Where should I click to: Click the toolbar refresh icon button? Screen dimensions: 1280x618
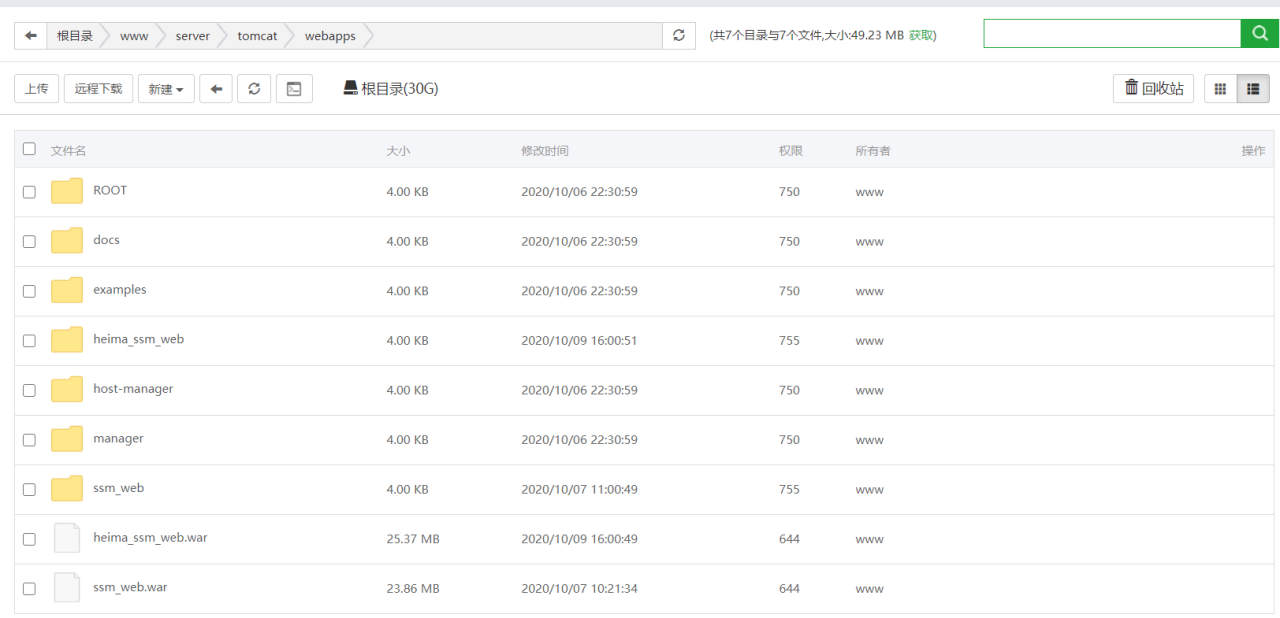click(254, 89)
